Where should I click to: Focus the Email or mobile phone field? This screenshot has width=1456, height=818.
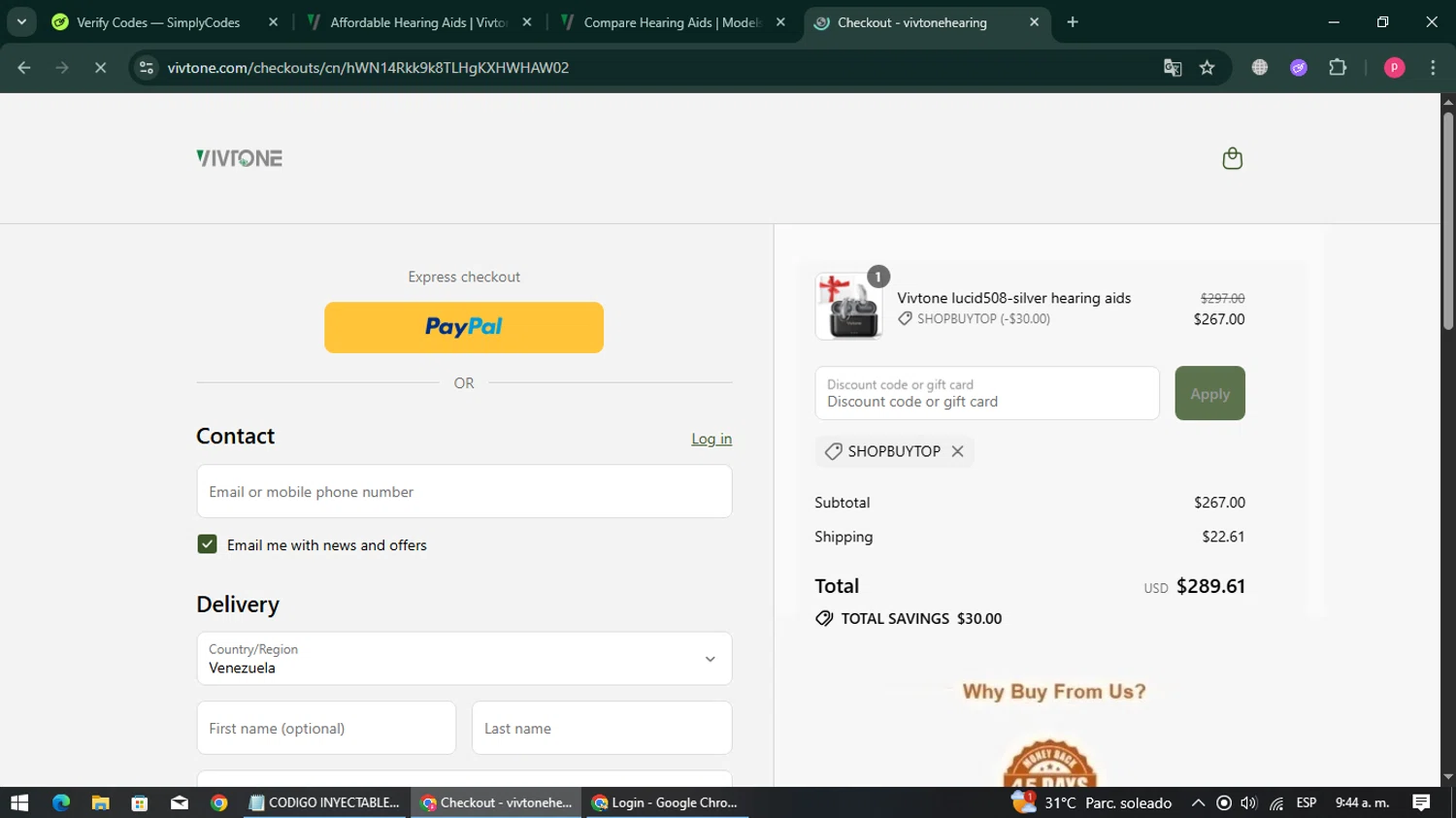464,491
